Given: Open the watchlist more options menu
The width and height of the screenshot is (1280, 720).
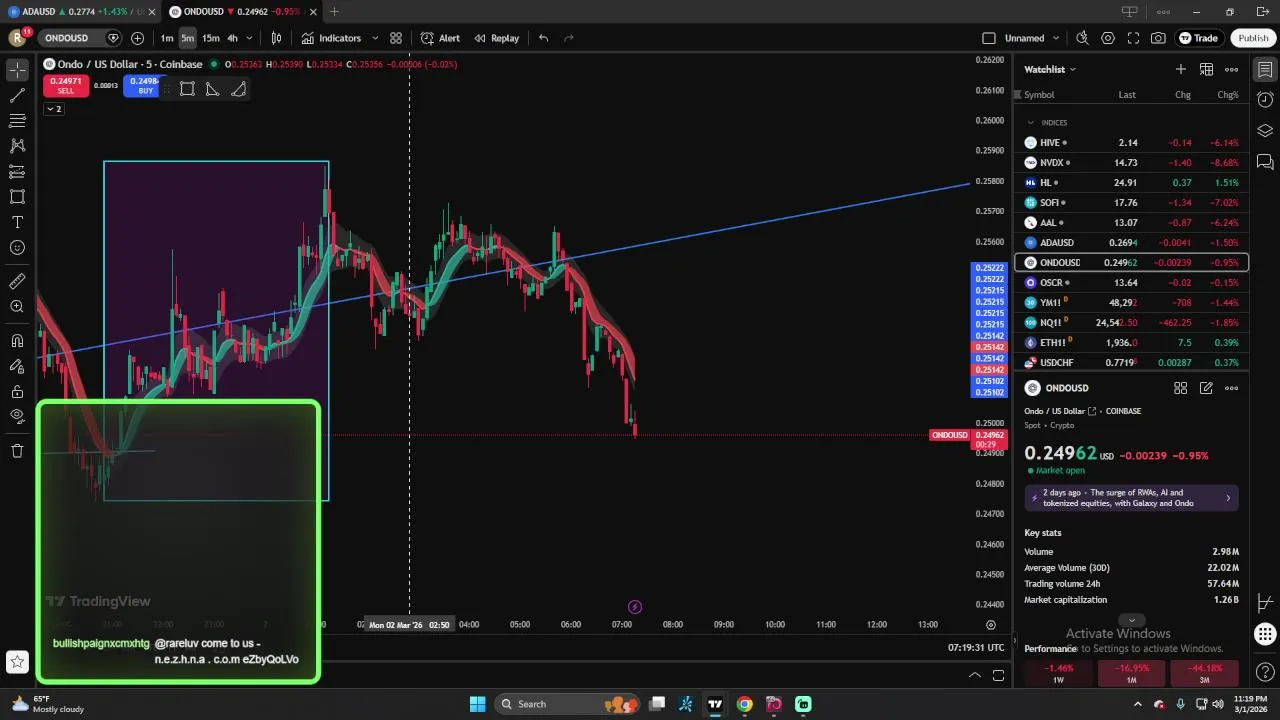Looking at the screenshot, I should [1232, 69].
